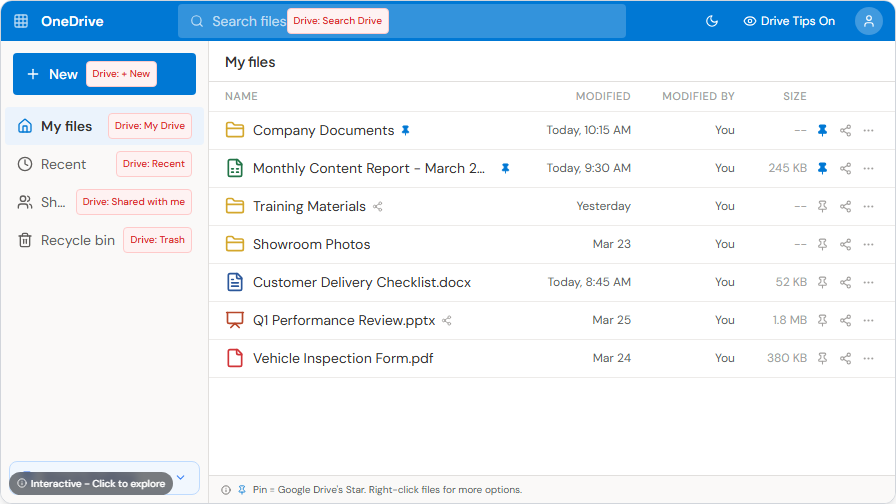Click share icon in Q1 Performance Review row actions
896x504 pixels.
[x=845, y=320]
